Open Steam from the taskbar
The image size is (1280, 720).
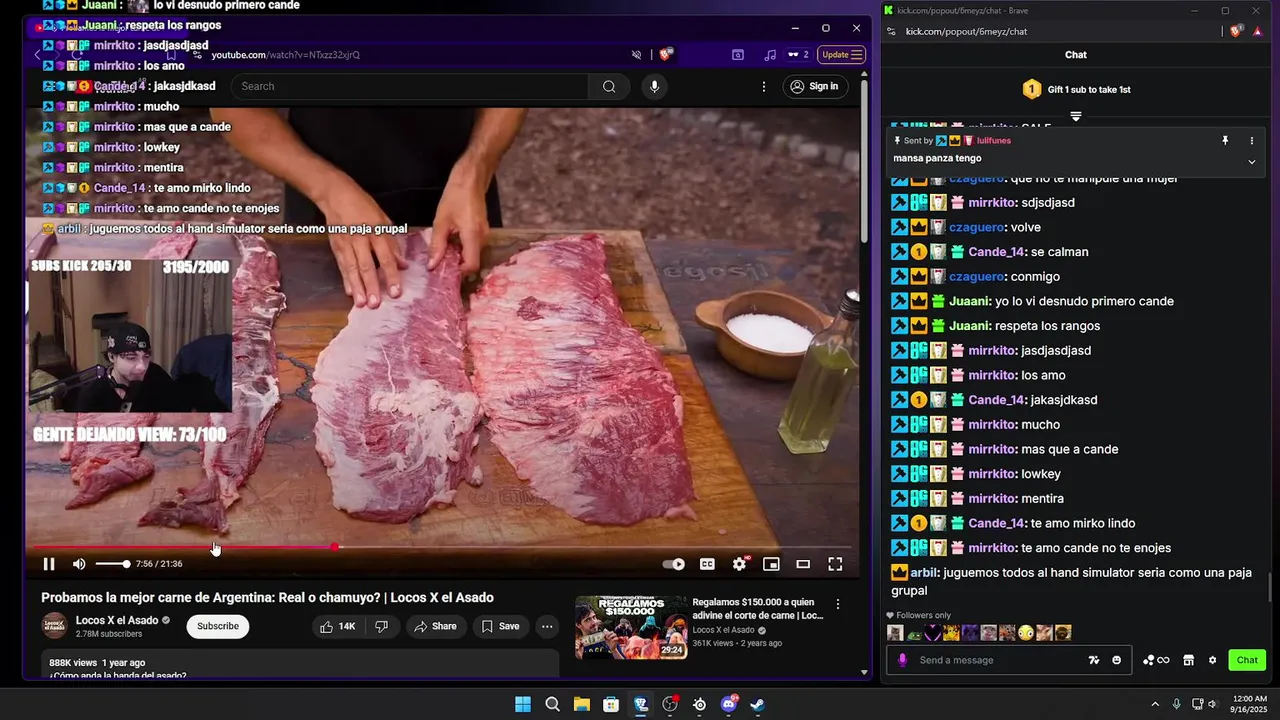coord(758,704)
